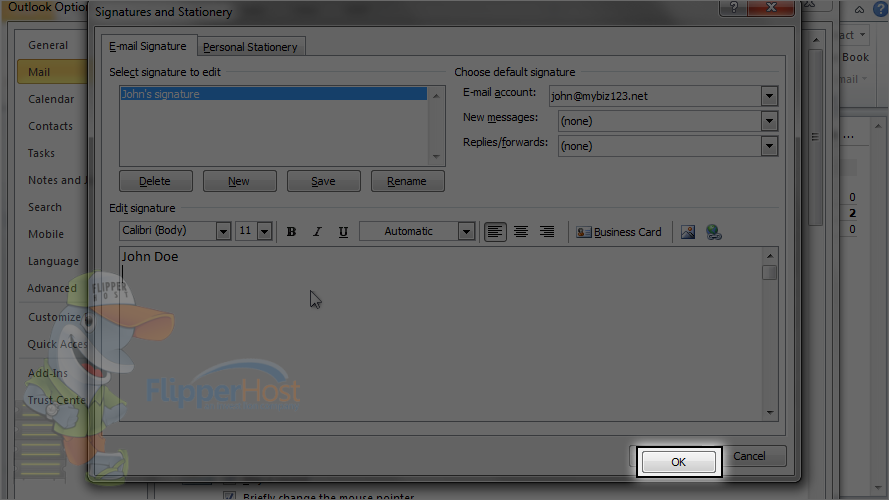Open Customize Ribbon in Options sidebar
The height and width of the screenshot is (500, 889).
[56, 317]
